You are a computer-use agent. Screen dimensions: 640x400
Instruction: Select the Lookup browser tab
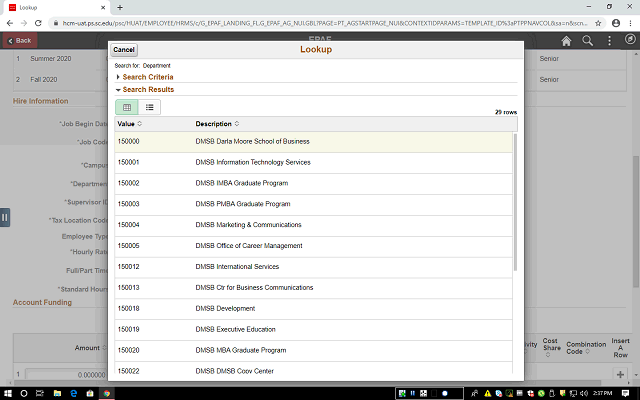click(x=56, y=7)
